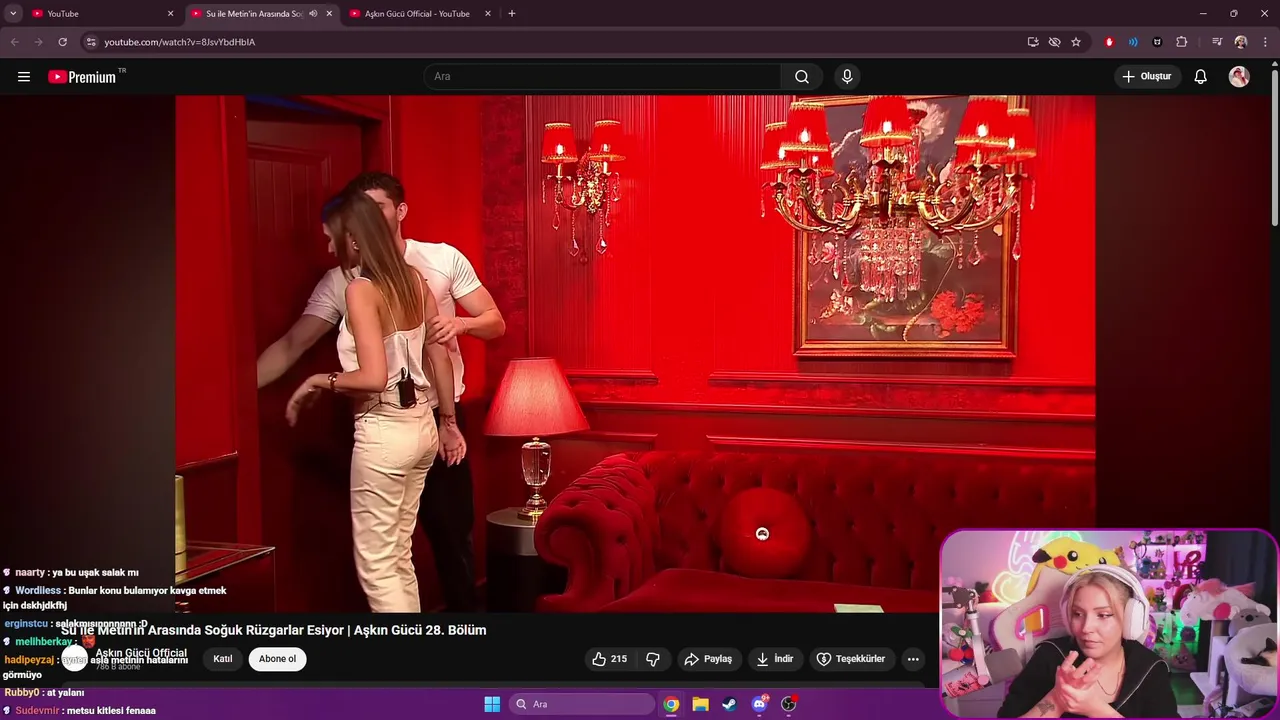This screenshot has height=720, width=1280.
Task: Dislike the video with thumbs down
Action: click(653, 659)
